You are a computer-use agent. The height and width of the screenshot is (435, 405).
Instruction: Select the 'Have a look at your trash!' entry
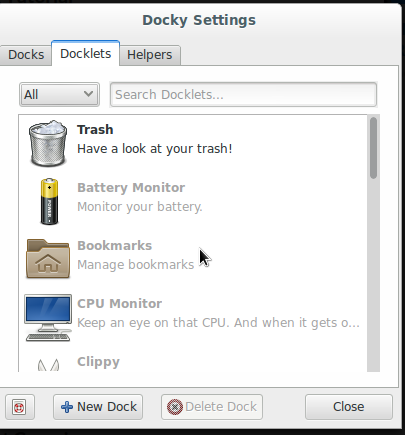155,149
